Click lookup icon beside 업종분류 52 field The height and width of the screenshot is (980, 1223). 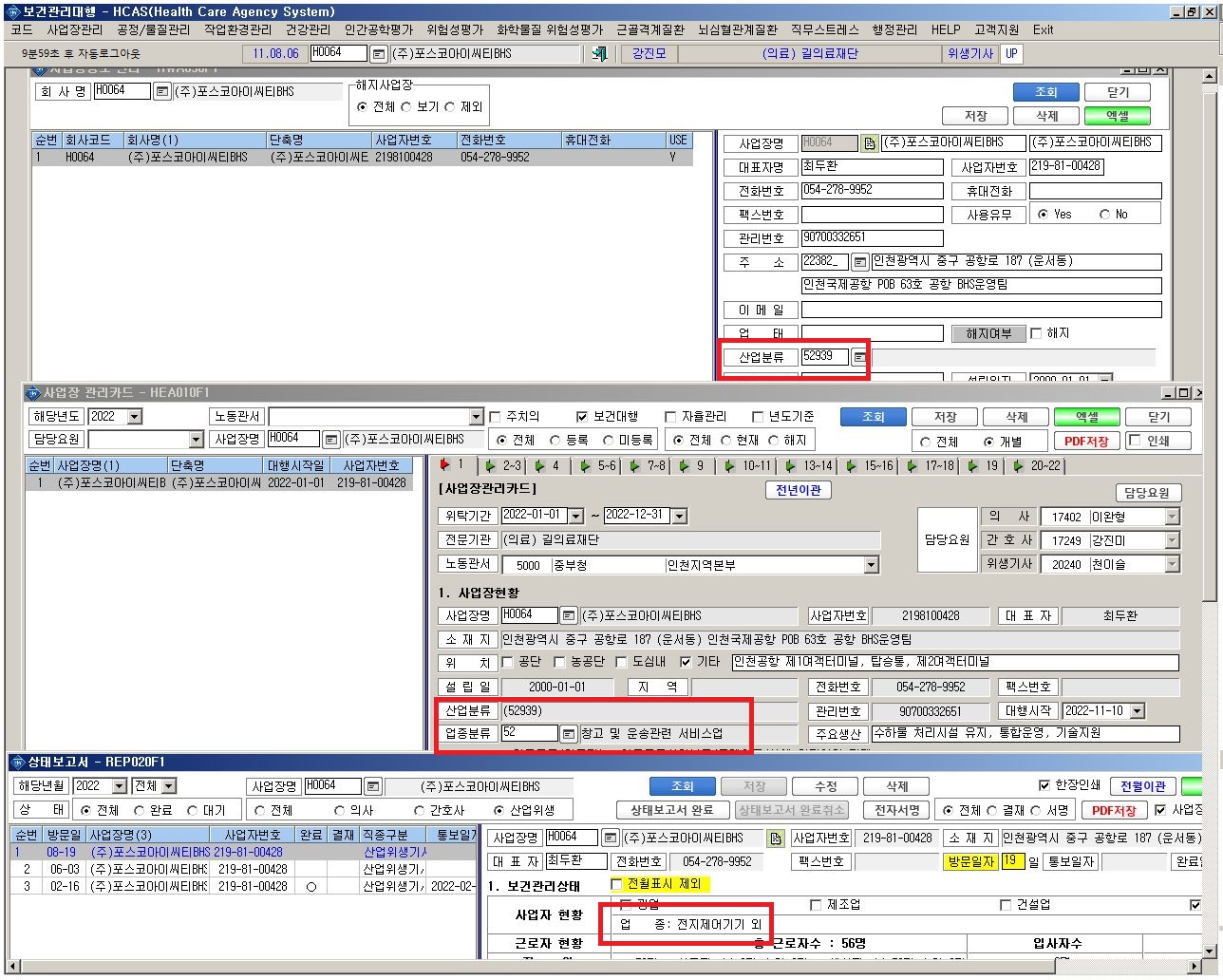(x=568, y=734)
